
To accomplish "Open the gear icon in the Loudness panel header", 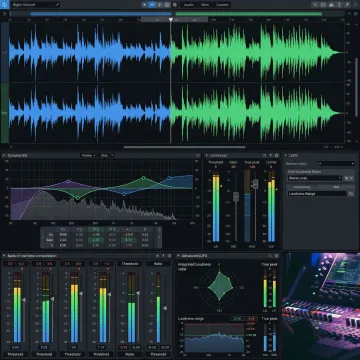I will 277,155.
